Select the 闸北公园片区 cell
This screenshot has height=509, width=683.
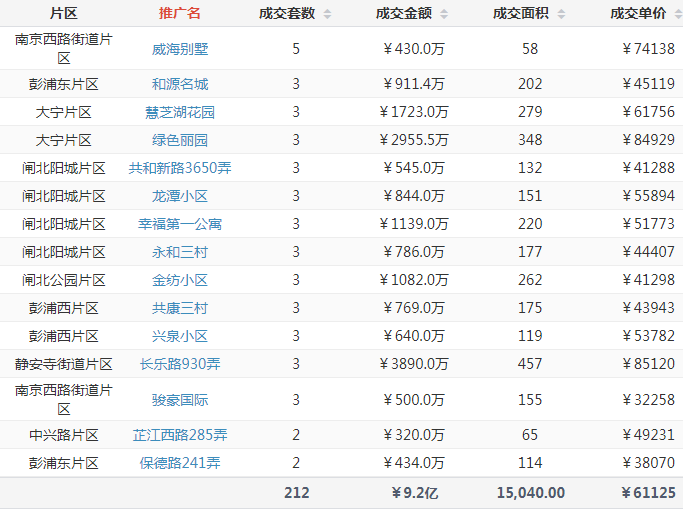[64, 280]
